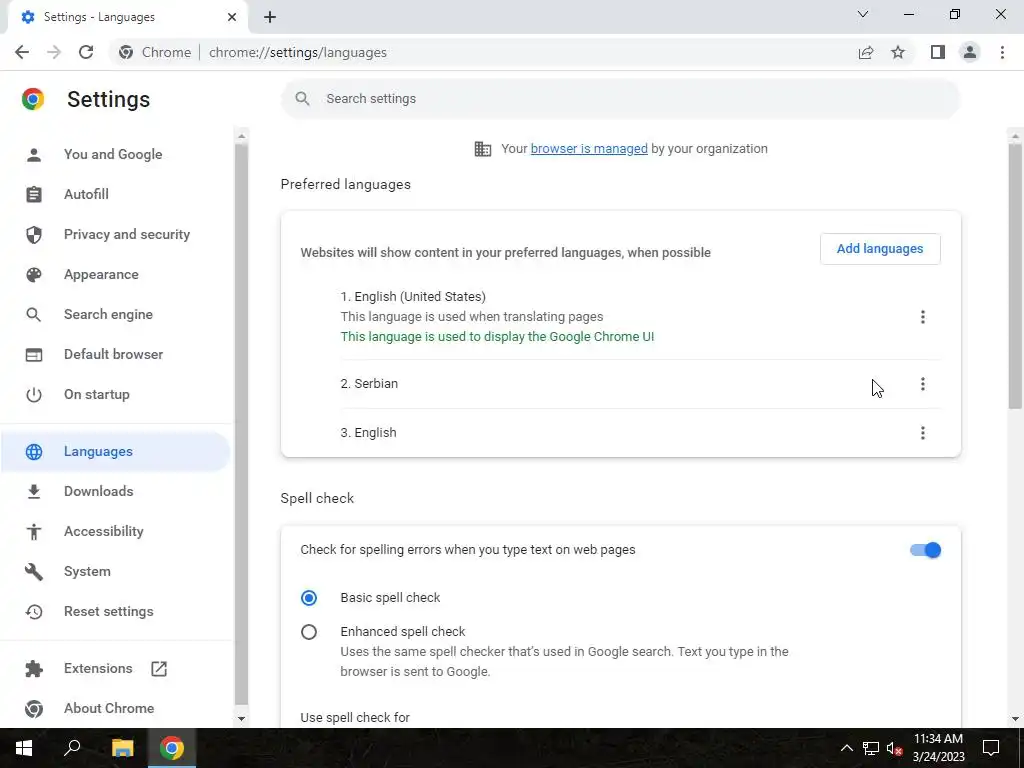Open the side panel icon
Viewport: 1024px width, 768px height.
point(938,52)
